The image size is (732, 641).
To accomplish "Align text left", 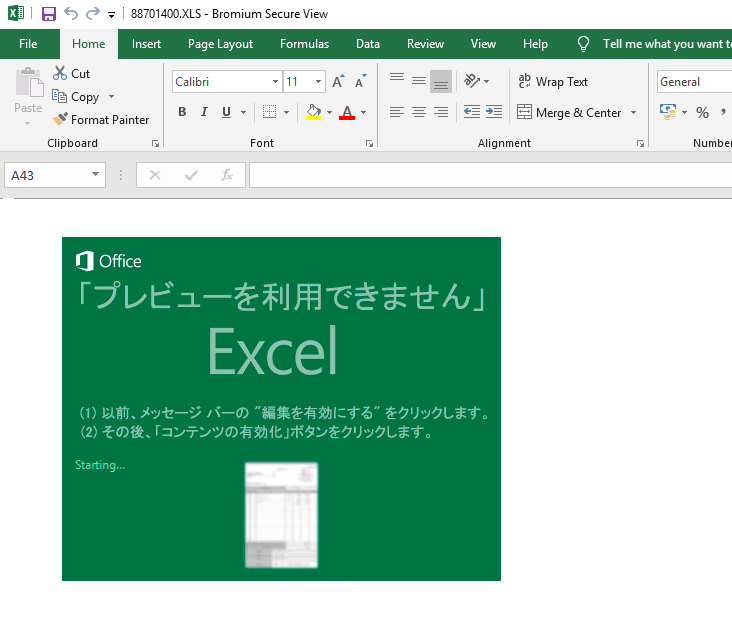I will [x=397, y=112].
